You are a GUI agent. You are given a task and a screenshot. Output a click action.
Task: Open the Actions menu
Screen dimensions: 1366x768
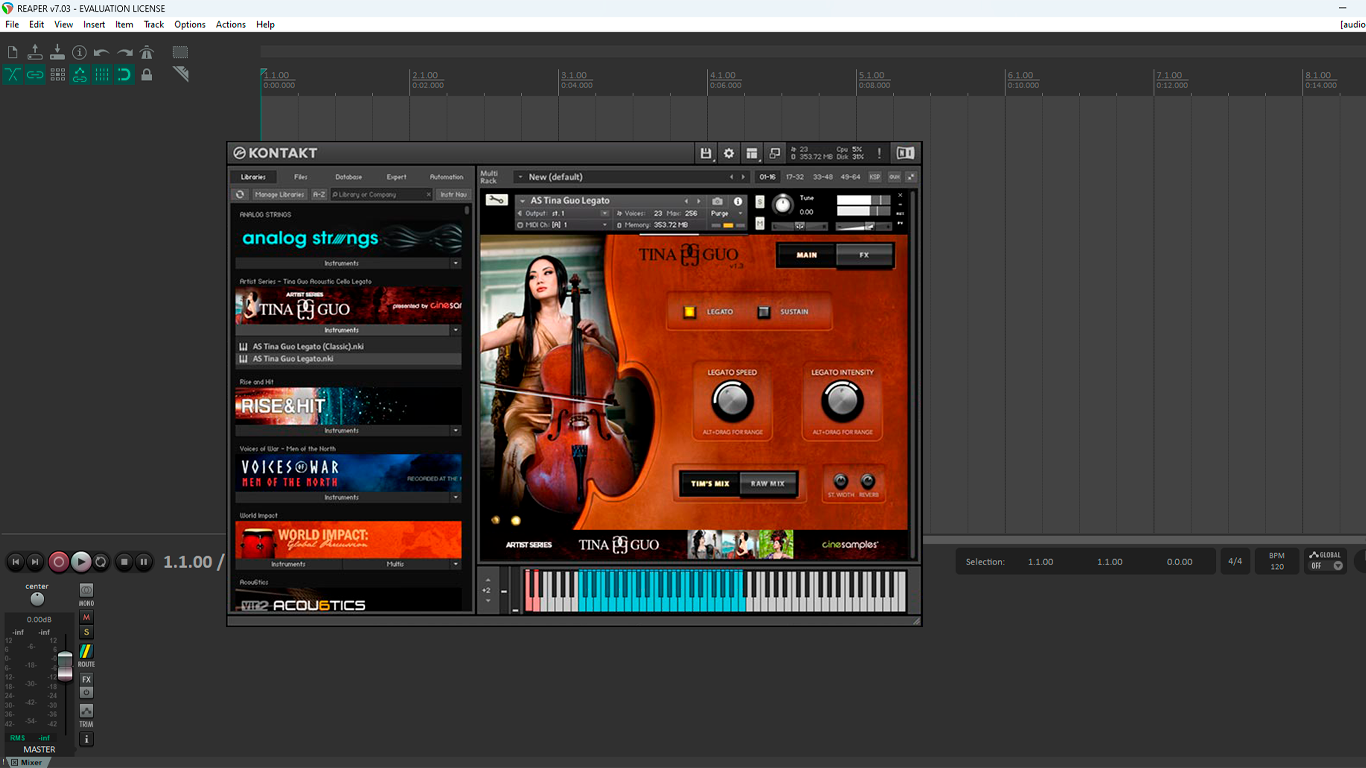pos(231,24)
